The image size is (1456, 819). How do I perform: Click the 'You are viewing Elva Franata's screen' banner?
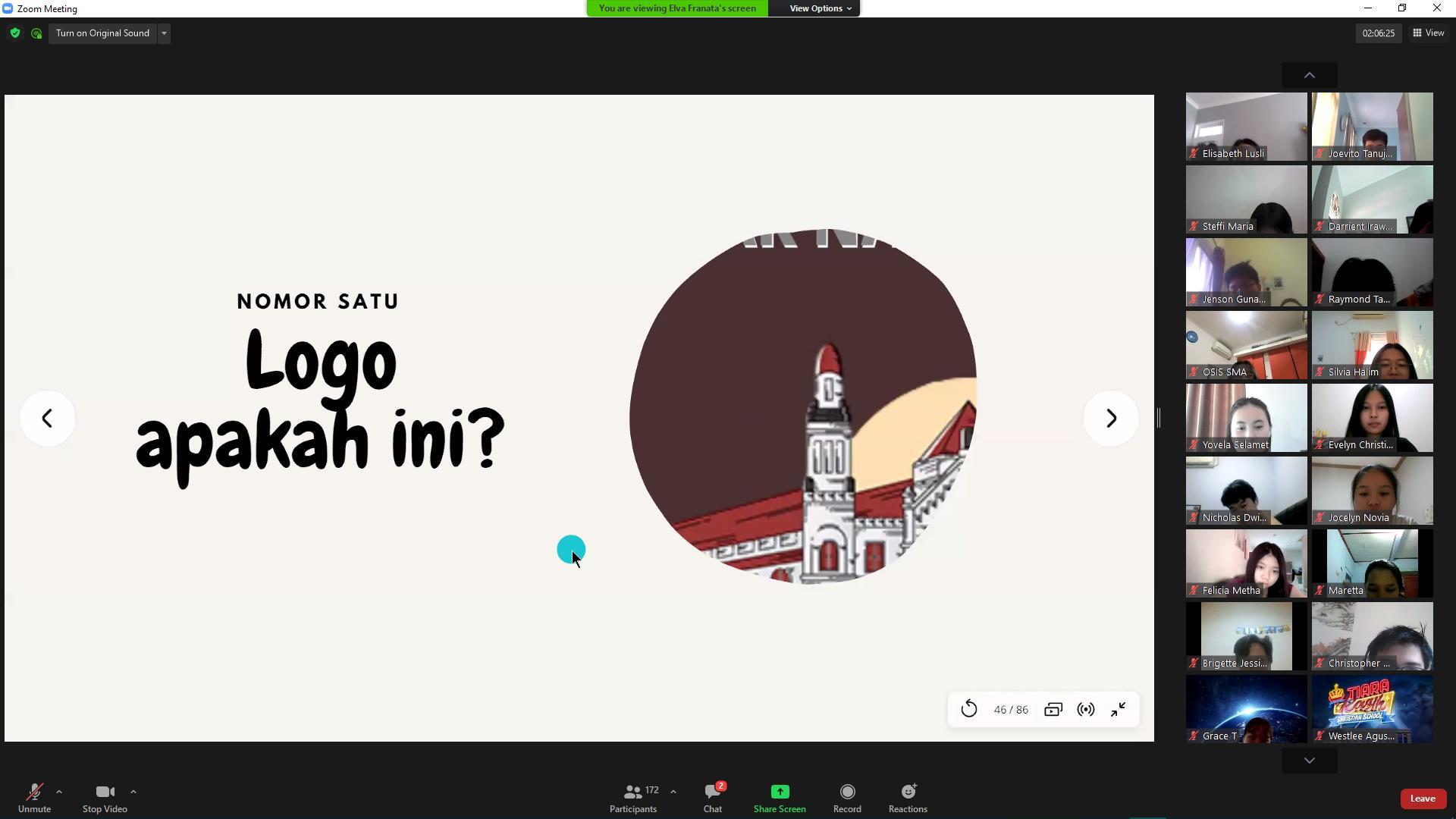tap(677, 8)
